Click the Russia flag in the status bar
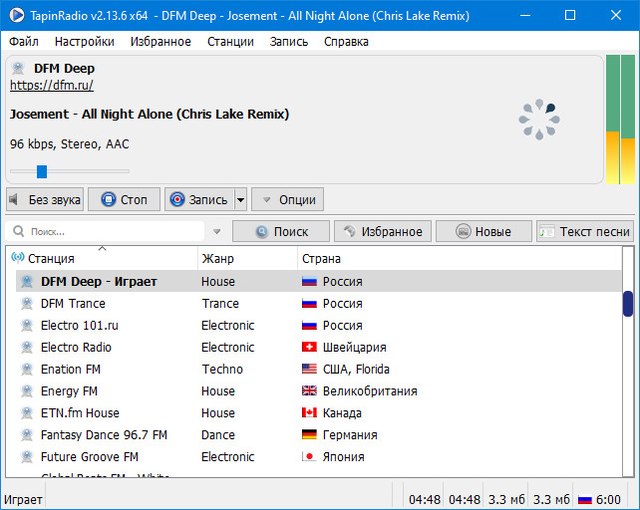The height and width of the screenshot is (510, 640). pos(587,499)
